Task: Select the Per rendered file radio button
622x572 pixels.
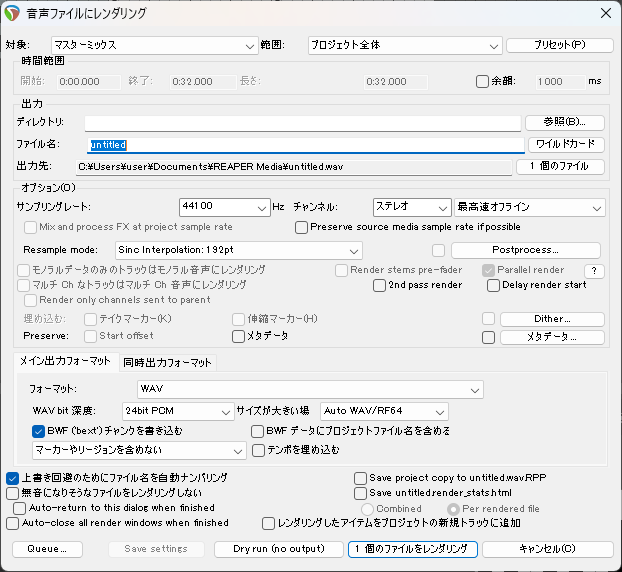Action: point(453,508)
